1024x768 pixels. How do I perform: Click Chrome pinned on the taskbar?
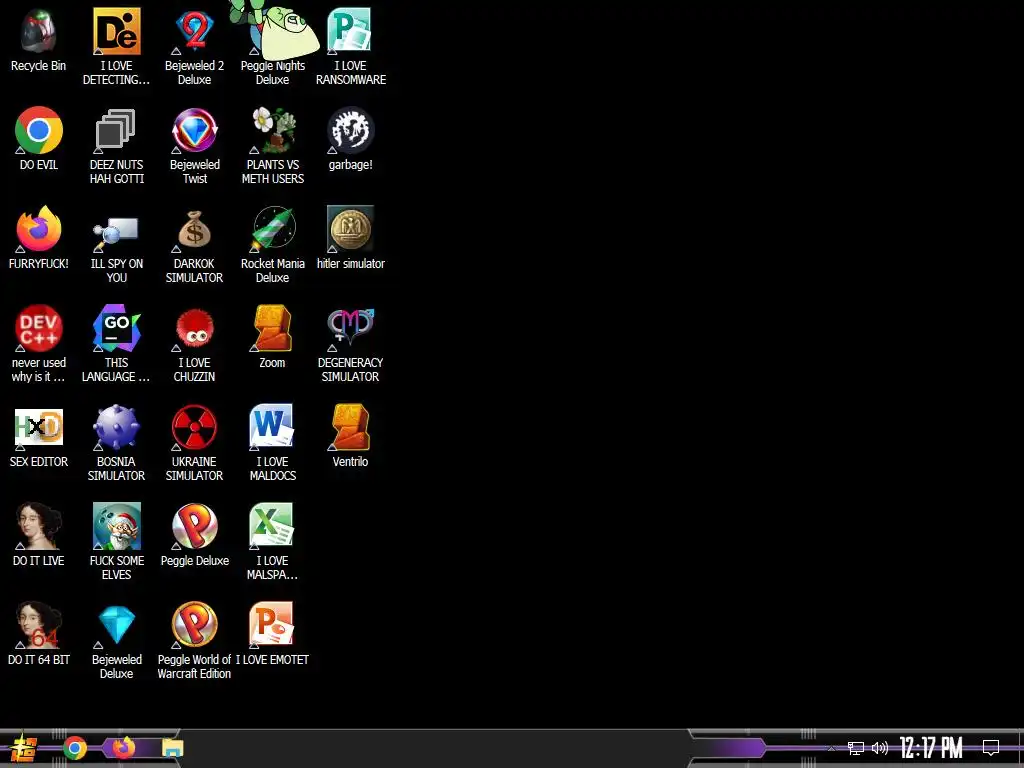75,748
